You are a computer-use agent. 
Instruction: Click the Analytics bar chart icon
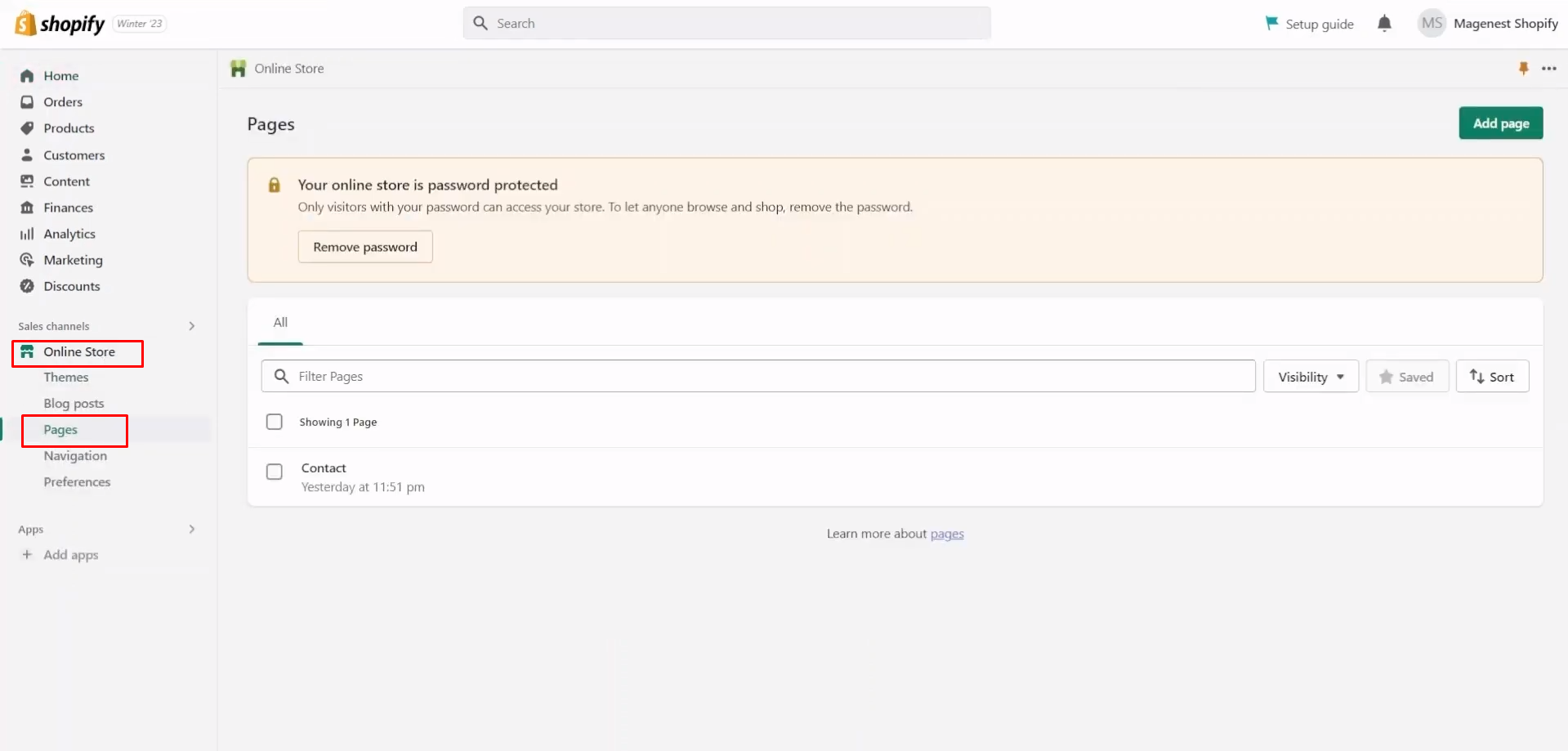pyautogui.click(x=27, y=234)
